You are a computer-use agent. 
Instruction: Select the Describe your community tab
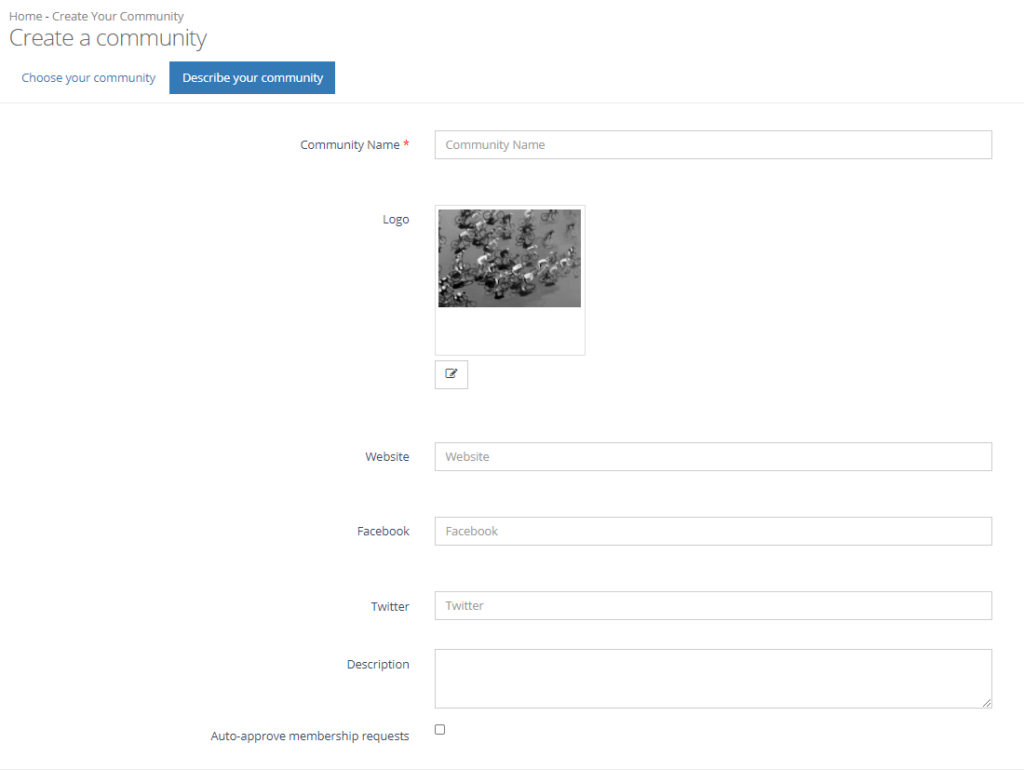(252, 78)
